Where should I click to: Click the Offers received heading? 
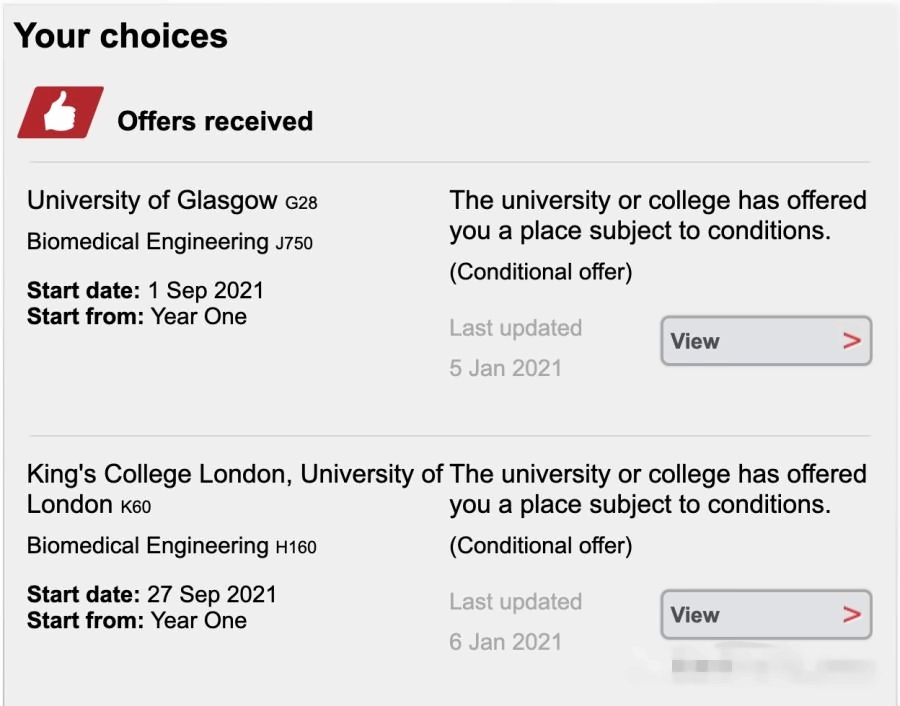point(215,121)
